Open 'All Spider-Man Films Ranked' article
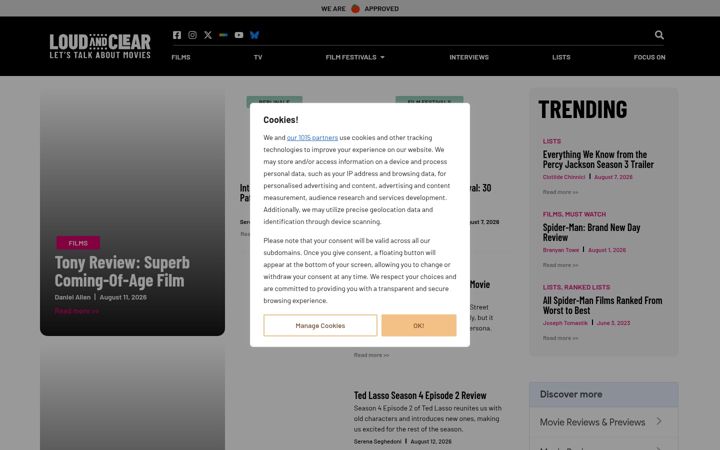The image size is (720, 450). [x=602, y=305]
